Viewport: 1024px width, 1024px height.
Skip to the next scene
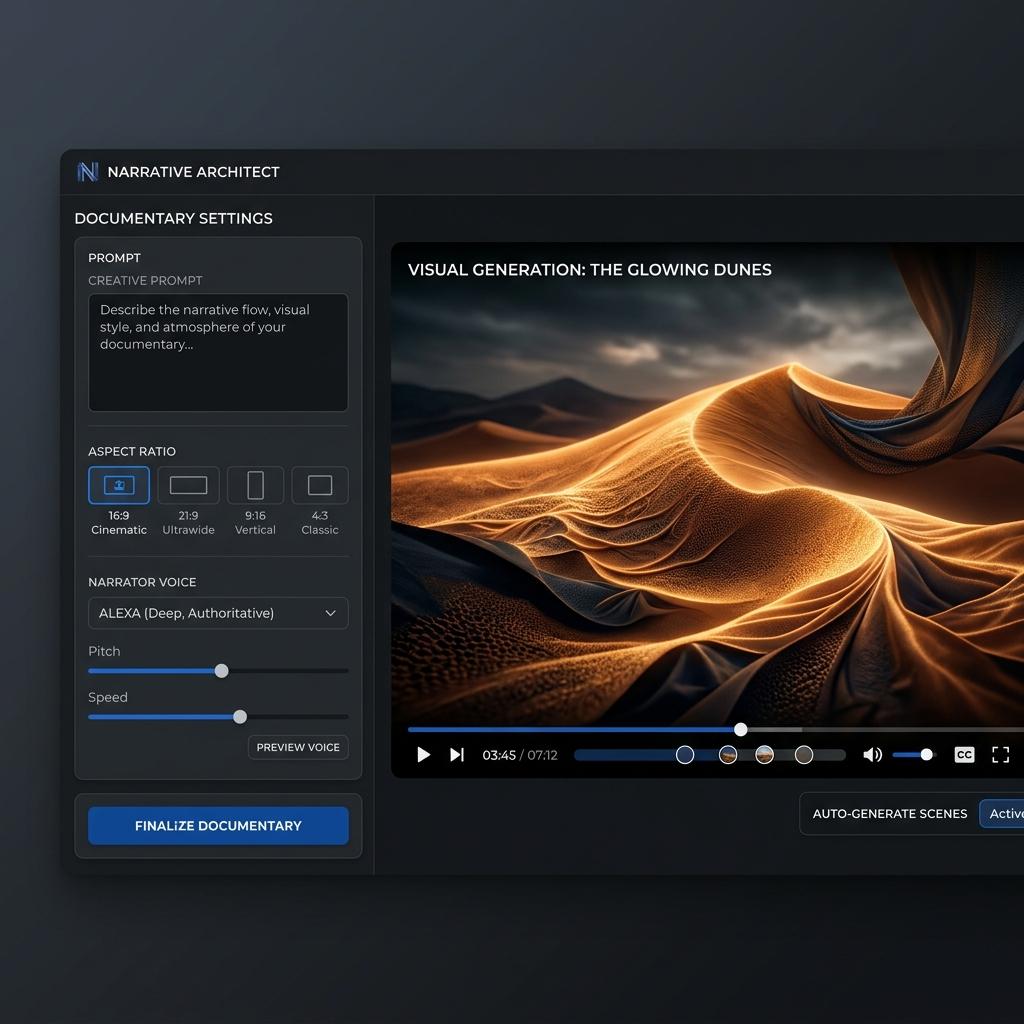tap(457, 755)
